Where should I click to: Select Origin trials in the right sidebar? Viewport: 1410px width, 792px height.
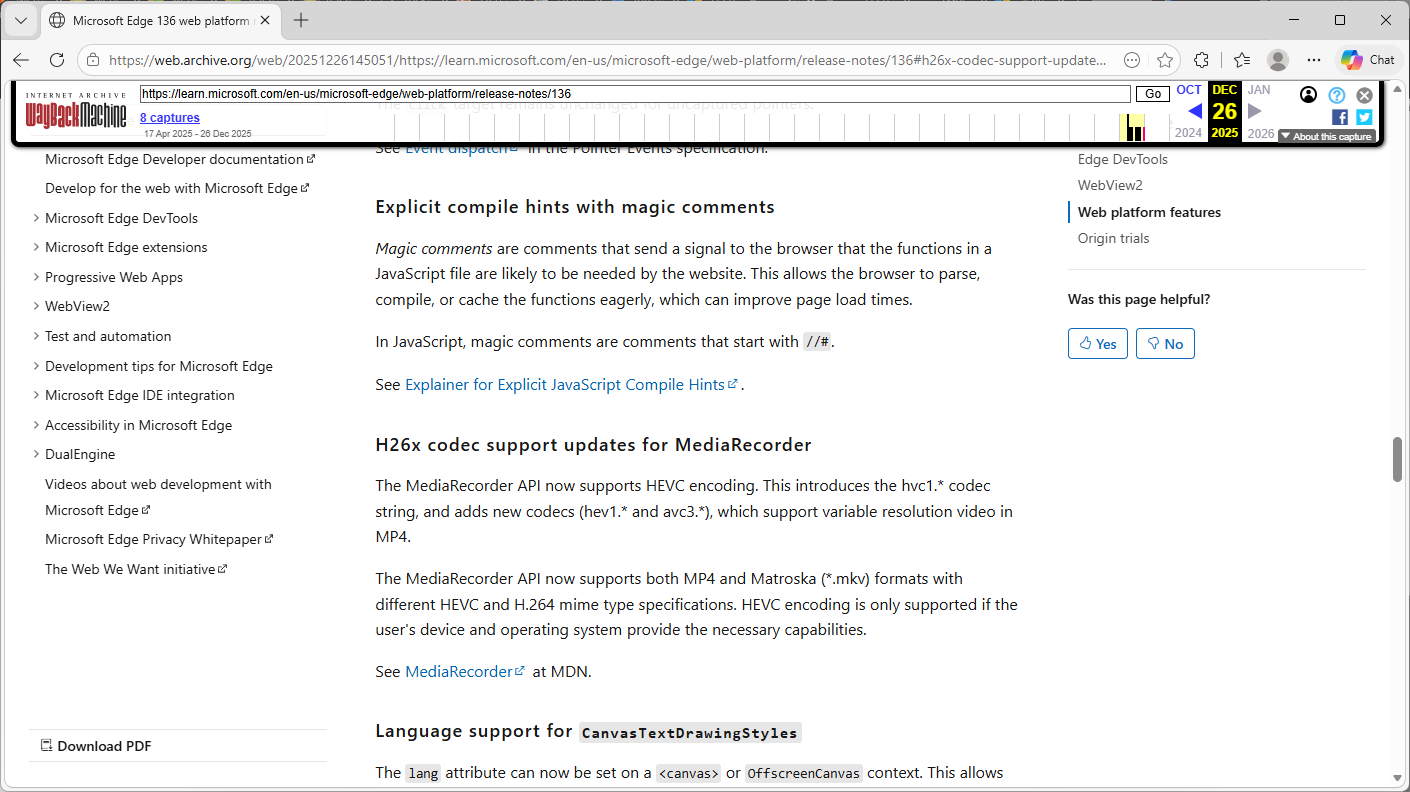tap(1113, 238)
